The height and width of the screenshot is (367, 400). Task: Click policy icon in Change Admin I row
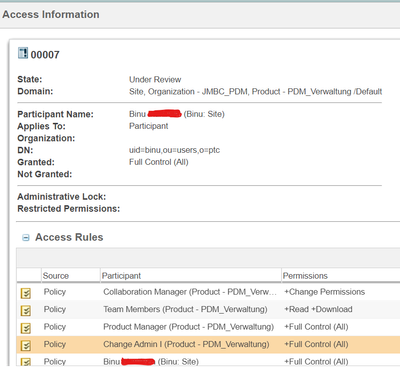point(26,345)
